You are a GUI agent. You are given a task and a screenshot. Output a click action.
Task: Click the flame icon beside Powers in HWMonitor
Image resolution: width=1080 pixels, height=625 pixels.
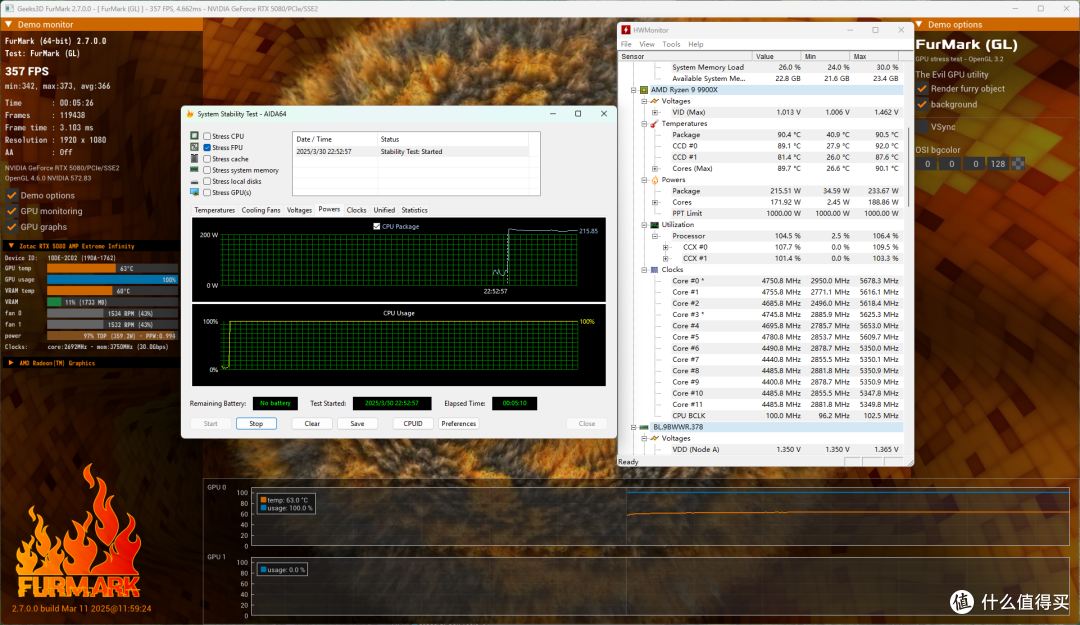click(x=654, y=180)
